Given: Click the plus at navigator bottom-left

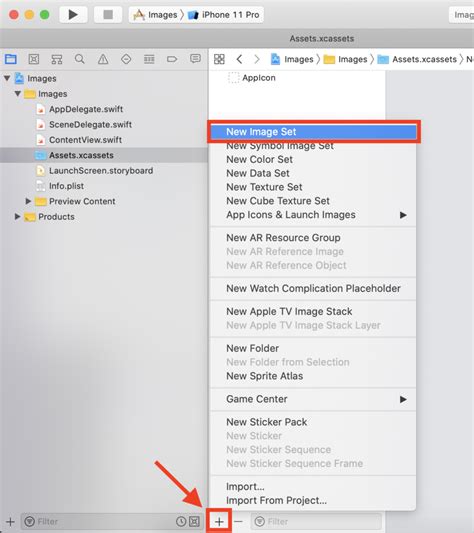Looking at the screenshot, I should (11, 521).
